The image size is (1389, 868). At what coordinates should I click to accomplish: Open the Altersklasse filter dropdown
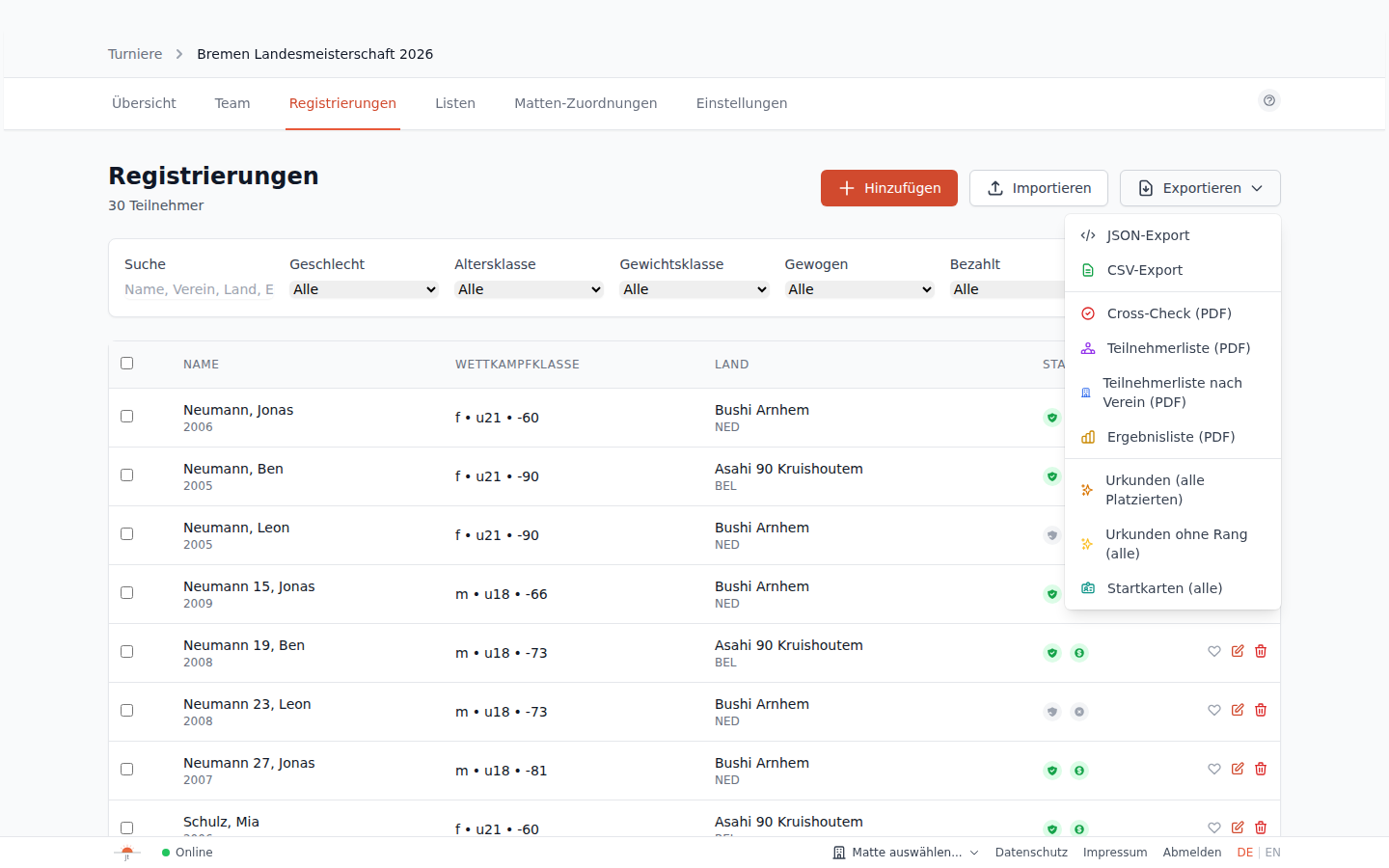coord(530,289)
